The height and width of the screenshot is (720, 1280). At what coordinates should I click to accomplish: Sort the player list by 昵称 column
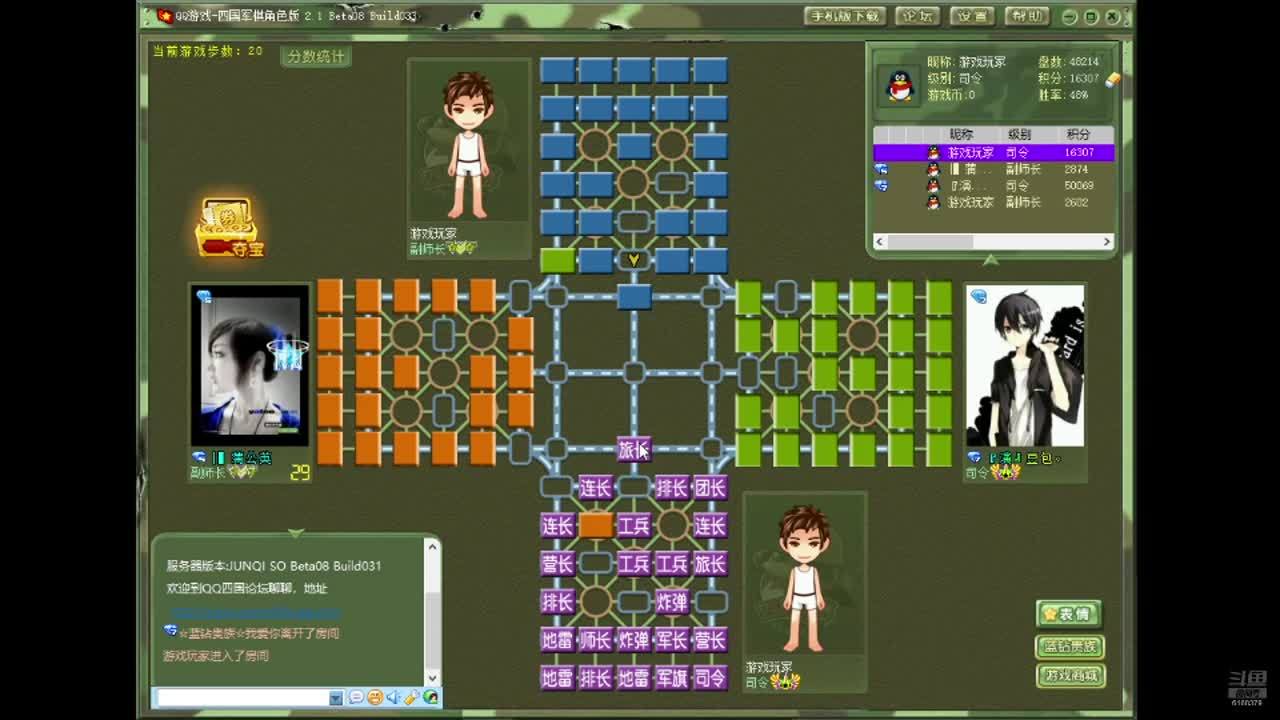(961, 134)
